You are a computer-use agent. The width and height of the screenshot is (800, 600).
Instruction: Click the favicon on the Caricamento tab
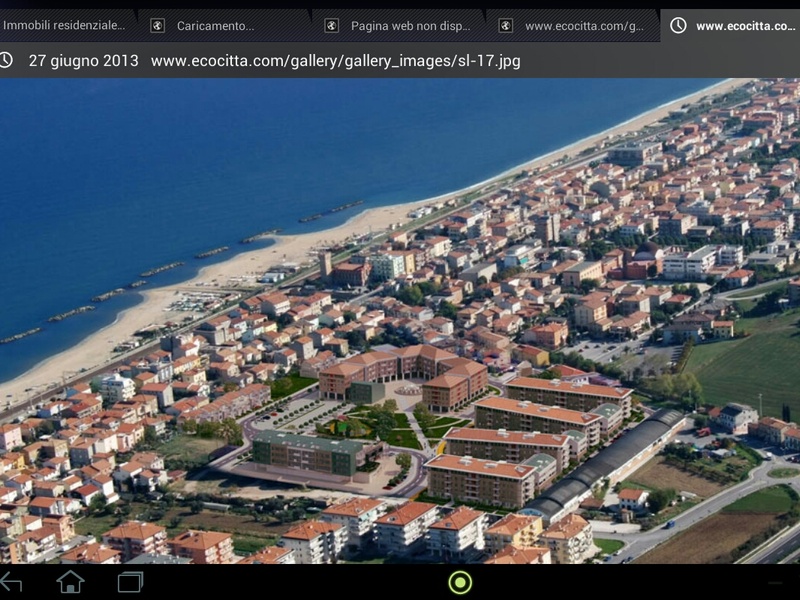point(157,26)
